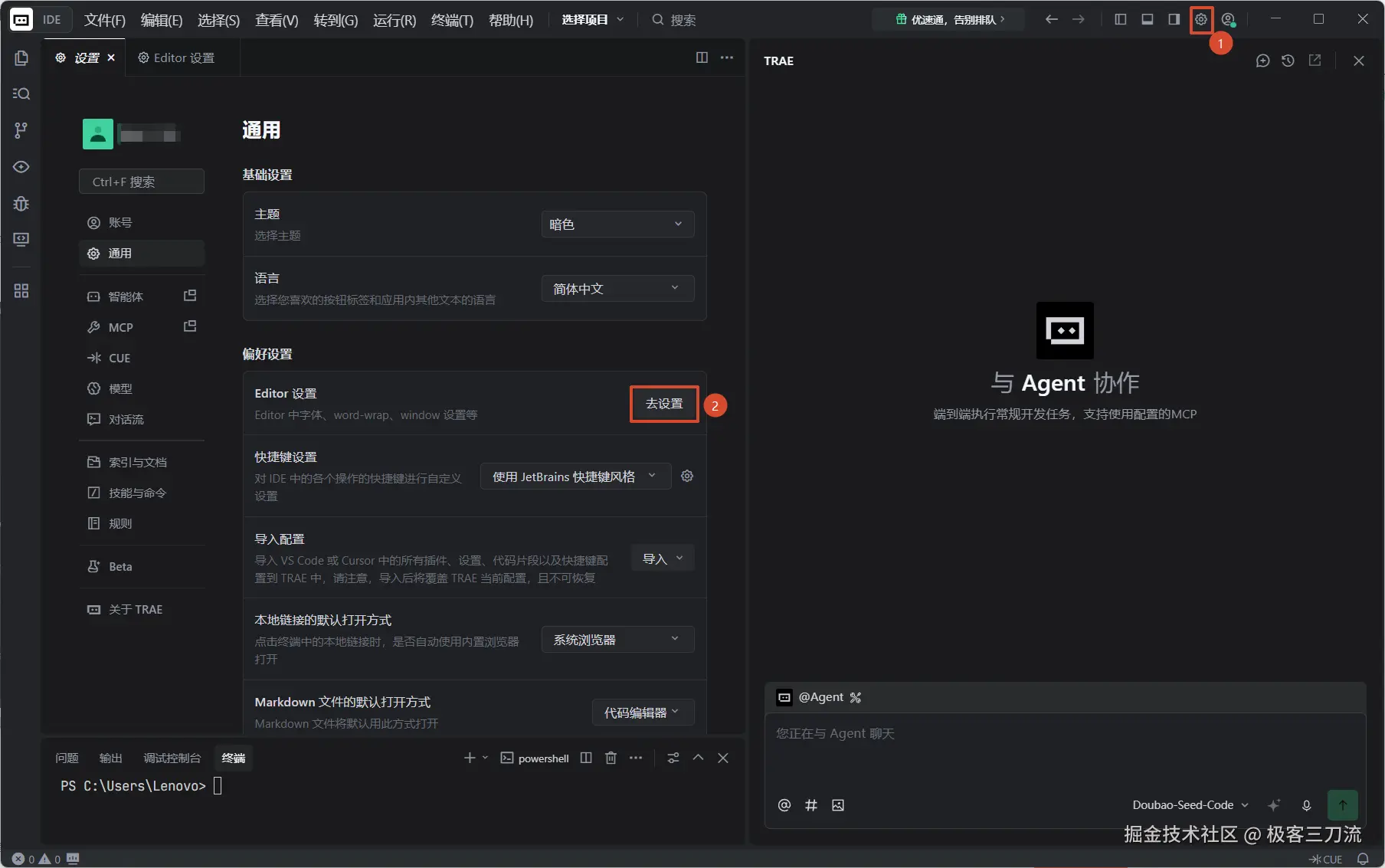Open the 系统浏览器 link-opening dropdown
Screen dimensions: 1385x868
617,640
